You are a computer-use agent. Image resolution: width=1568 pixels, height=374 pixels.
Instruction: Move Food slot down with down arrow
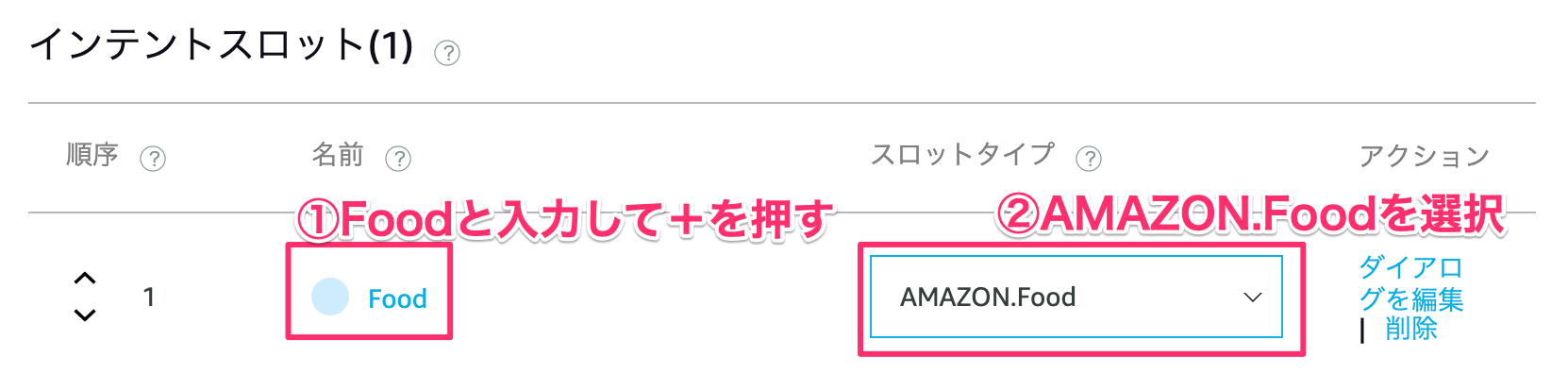(x=85, y=314)
